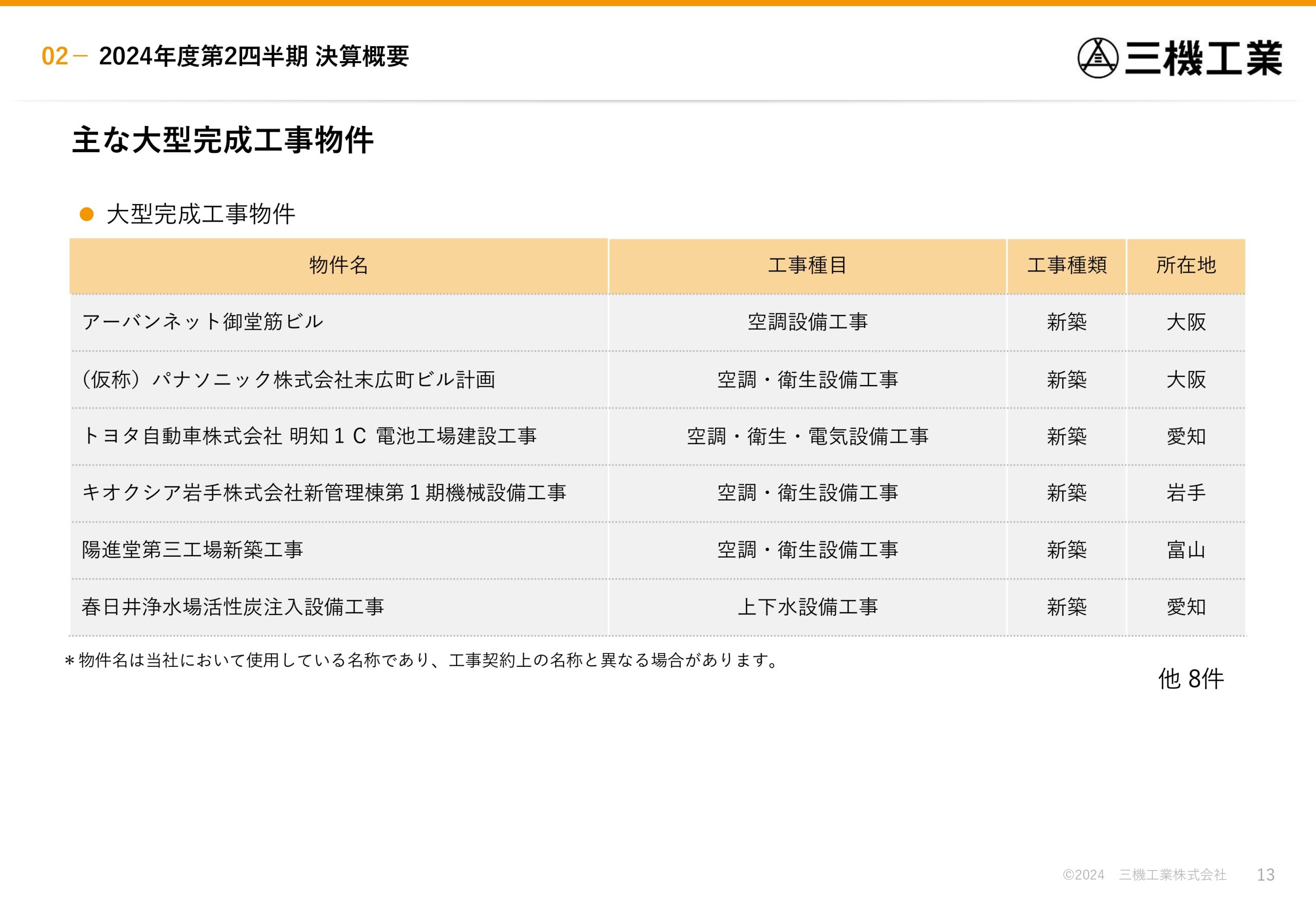Click the 春日井浄水場活性炭注入設備工事 entry

(x=233, y=607)
